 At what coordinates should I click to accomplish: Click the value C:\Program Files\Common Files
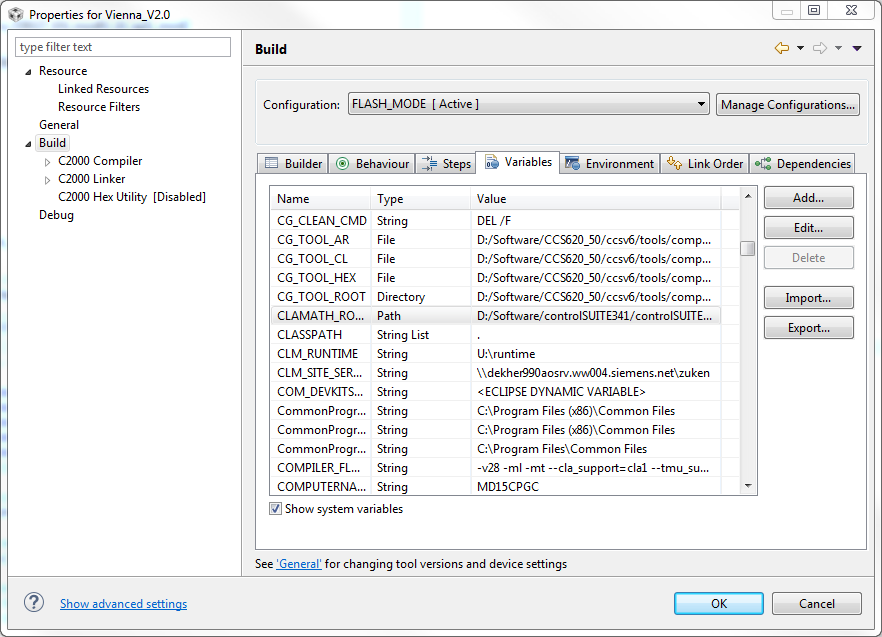pos(562,449)
